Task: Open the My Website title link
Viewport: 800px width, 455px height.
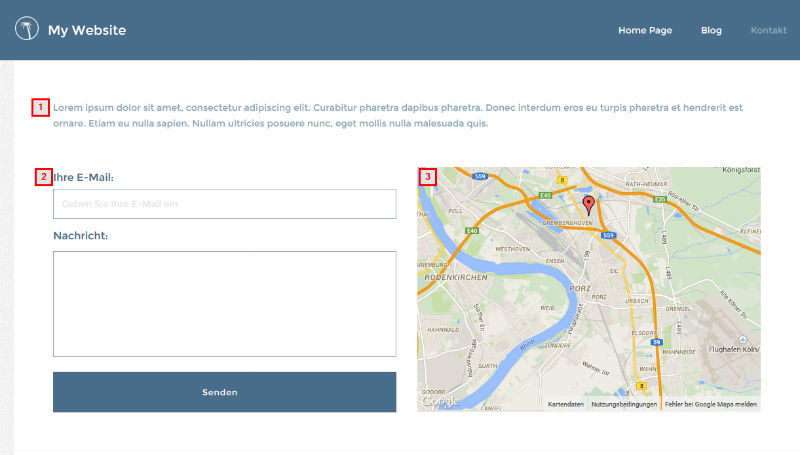Action: click(87, 30)
